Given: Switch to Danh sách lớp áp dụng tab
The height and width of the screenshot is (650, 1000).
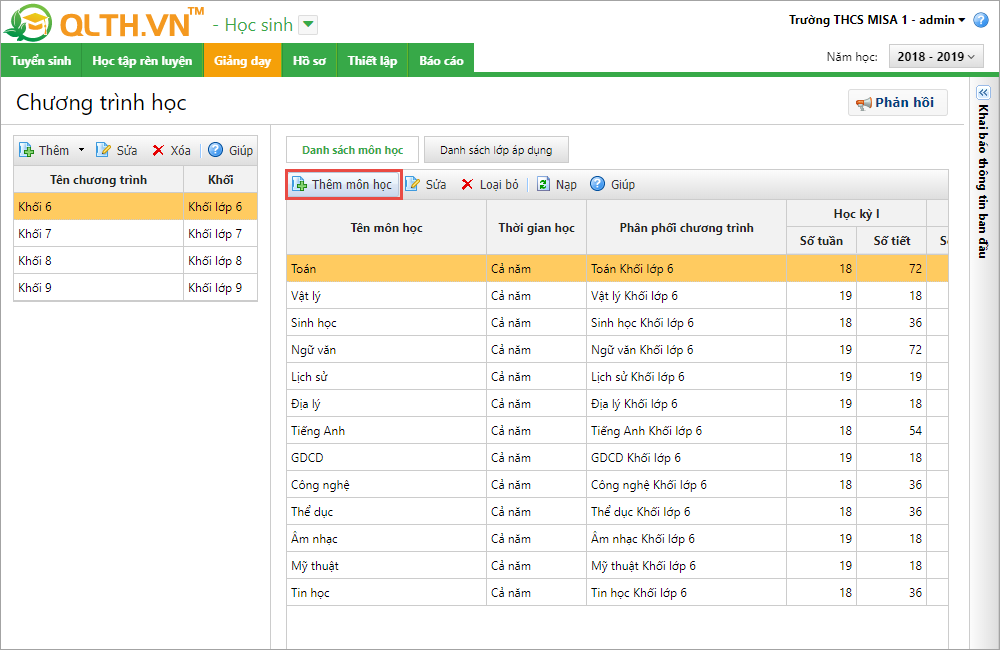Looking at the screenshot, I should (495, 150).
